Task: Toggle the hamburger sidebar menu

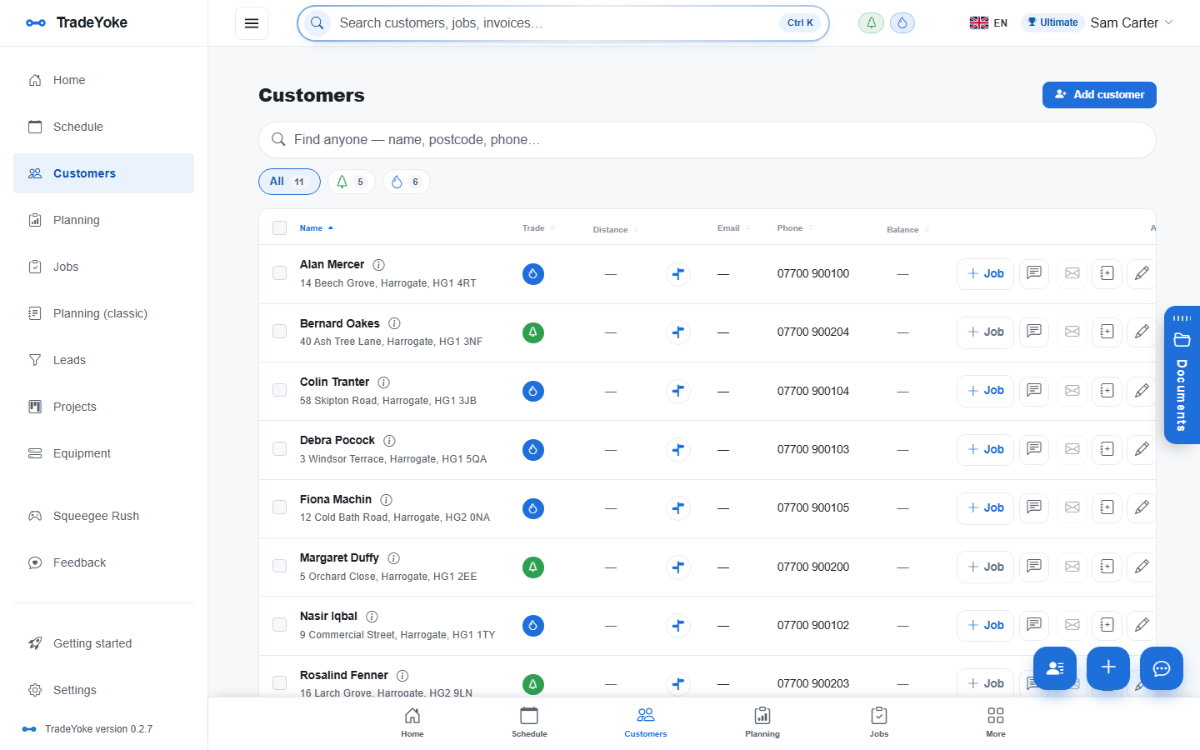Action: coord(251,23)
